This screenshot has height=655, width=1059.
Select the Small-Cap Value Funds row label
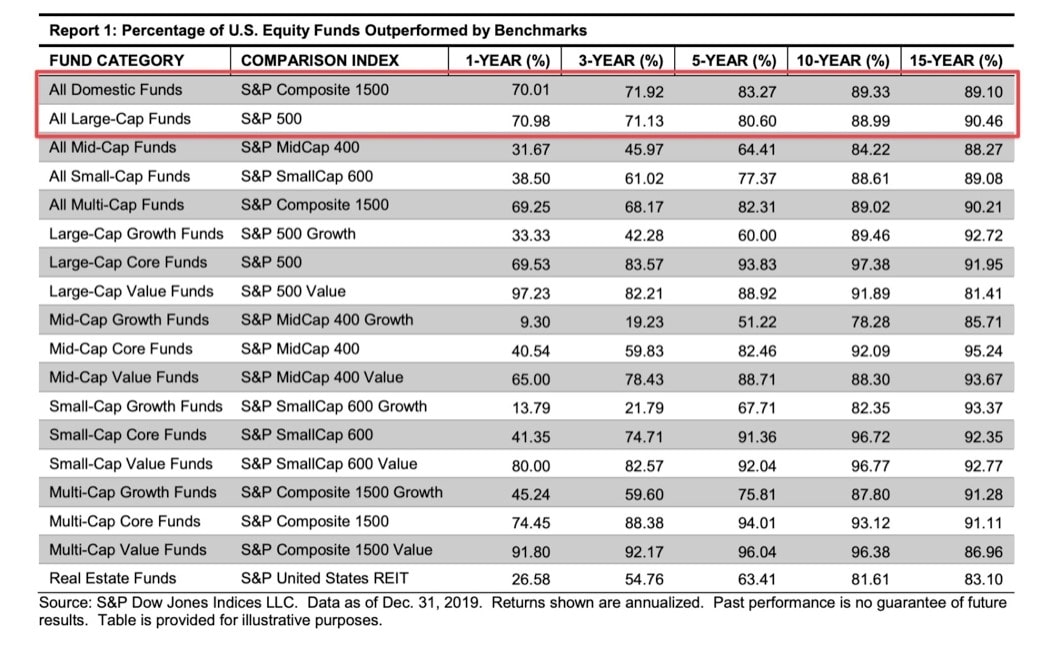pos(130,464)
